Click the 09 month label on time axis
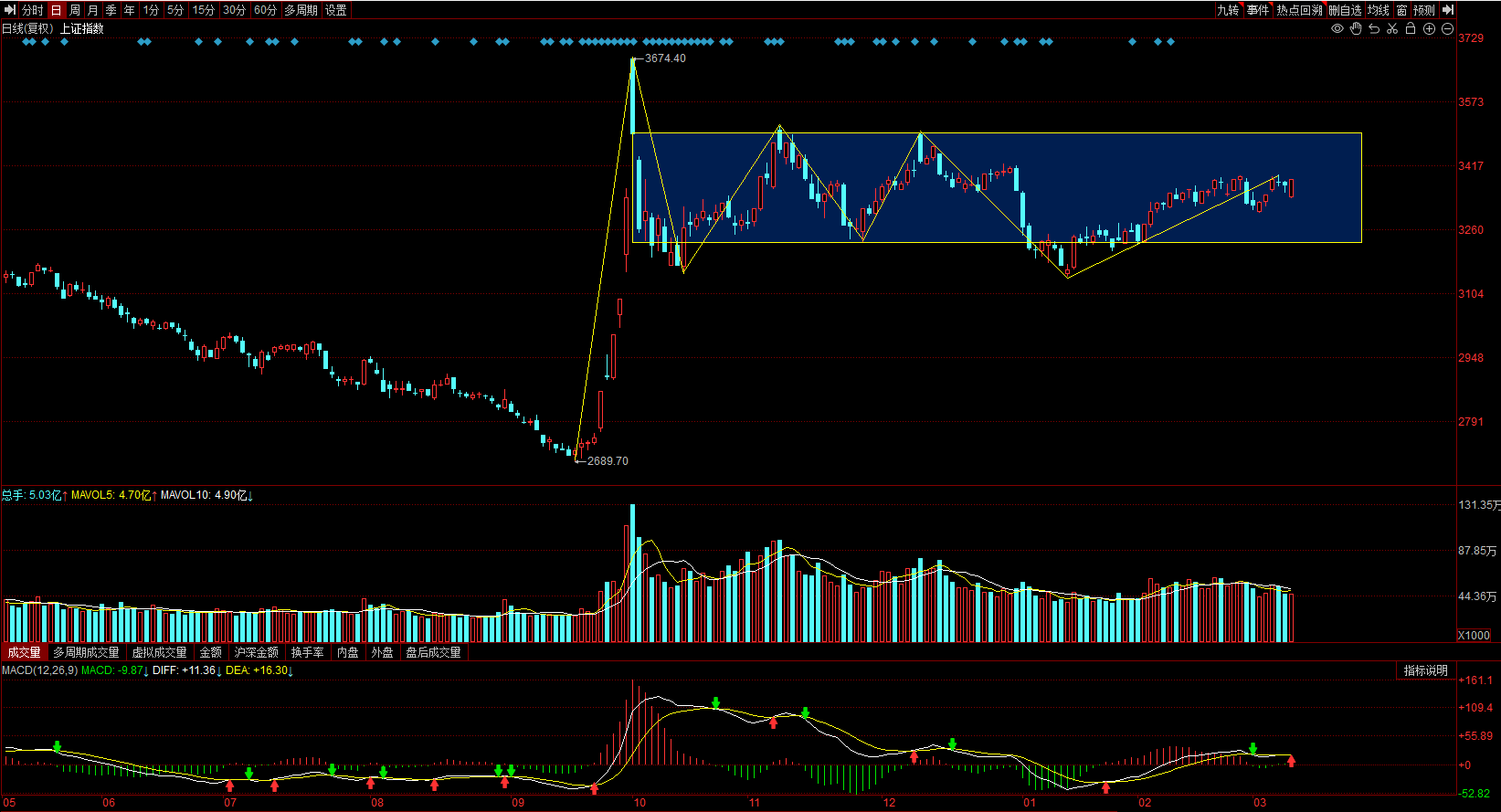Screen dimensions: 1501x812 [x=518, y=803]
